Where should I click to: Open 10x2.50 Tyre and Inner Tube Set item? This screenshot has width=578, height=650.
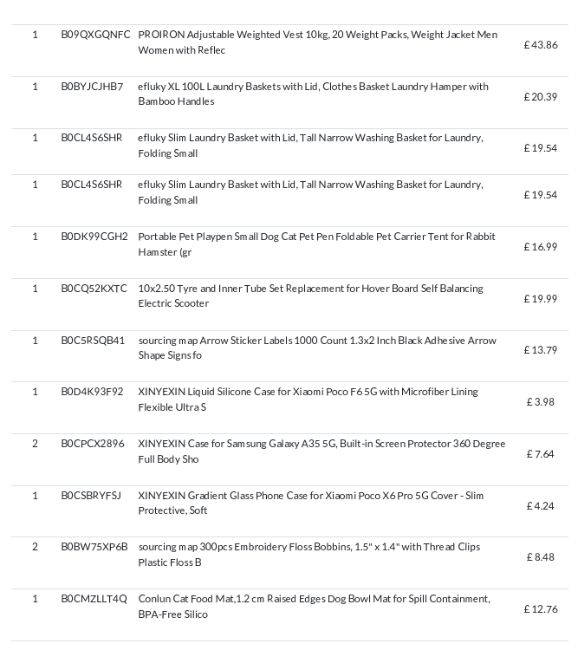311,296
